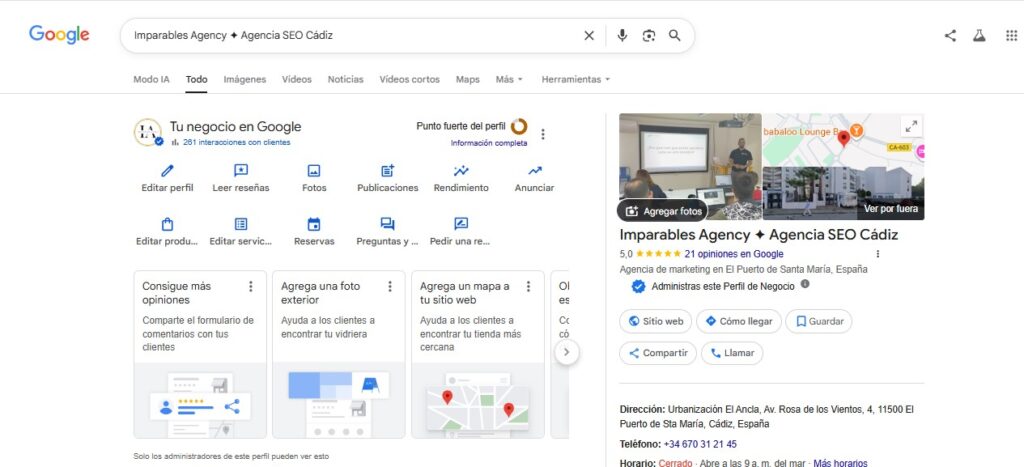Clear the search box with X icon

click(589, 35)
